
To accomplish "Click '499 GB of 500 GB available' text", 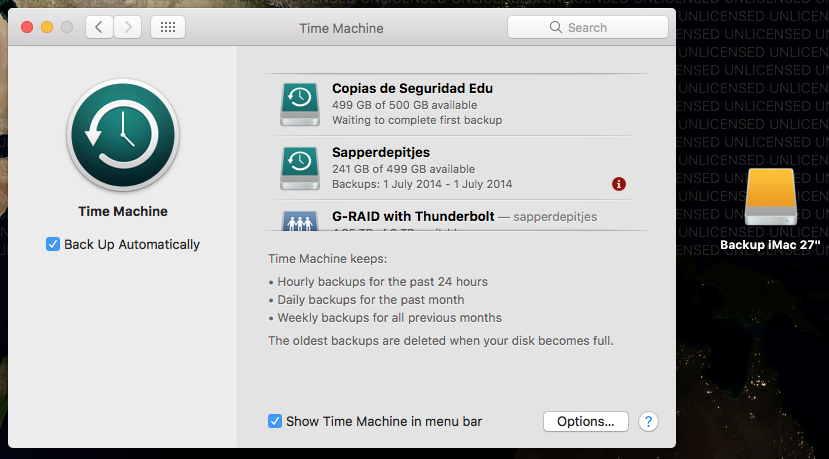I will [404, 105].
